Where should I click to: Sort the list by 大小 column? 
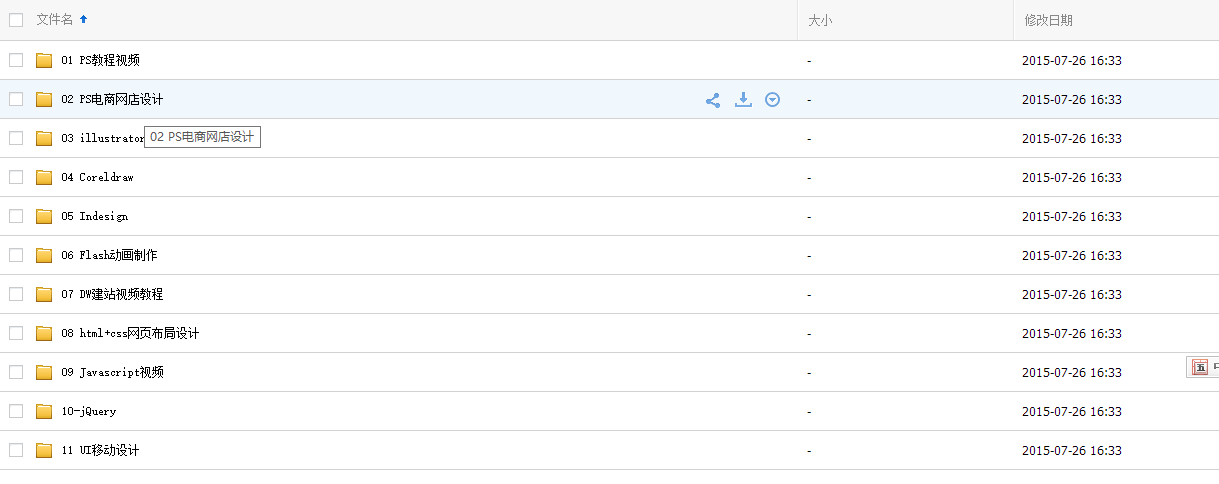point(820,20)
